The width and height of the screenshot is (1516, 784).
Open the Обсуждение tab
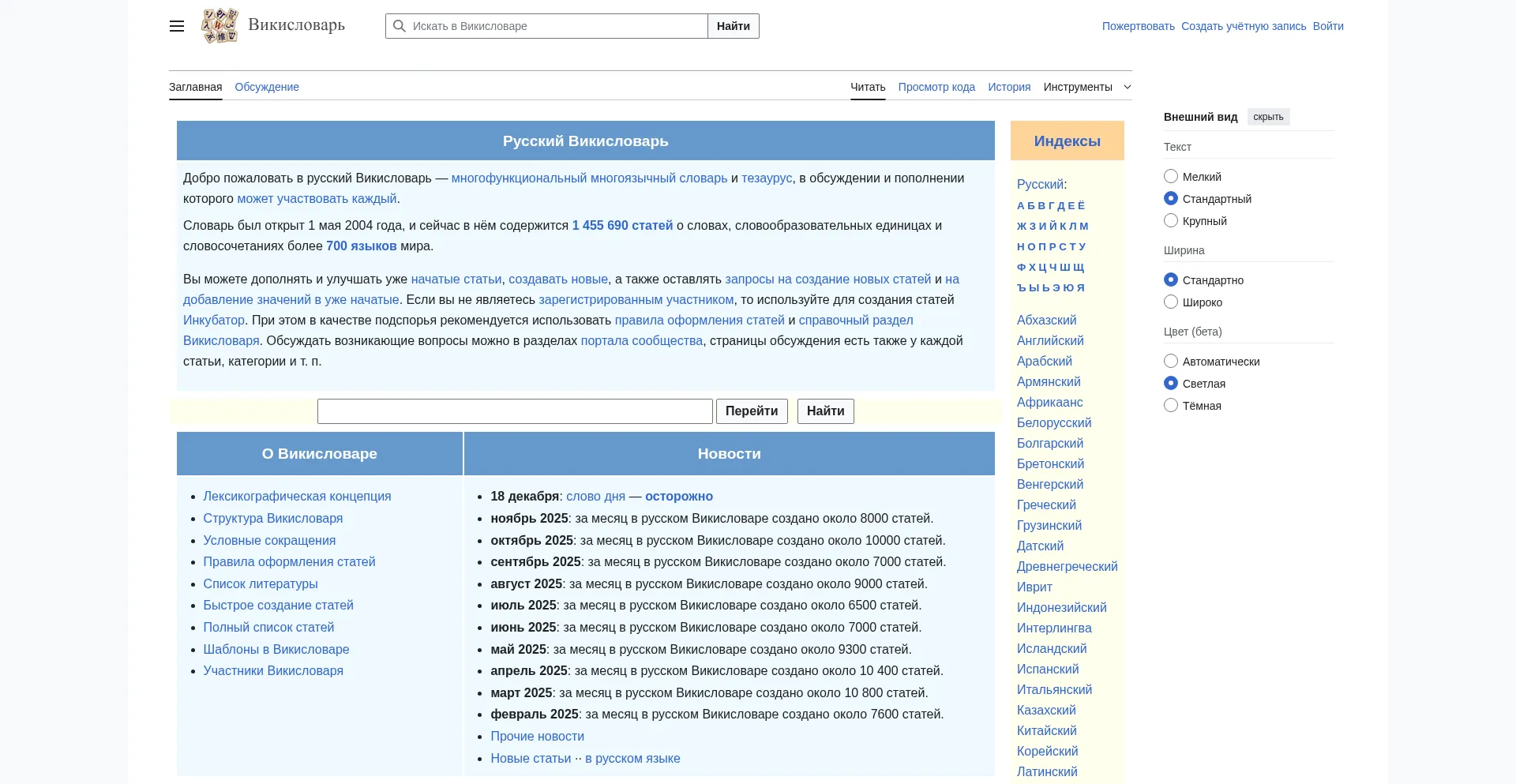[x=267, y=87]
